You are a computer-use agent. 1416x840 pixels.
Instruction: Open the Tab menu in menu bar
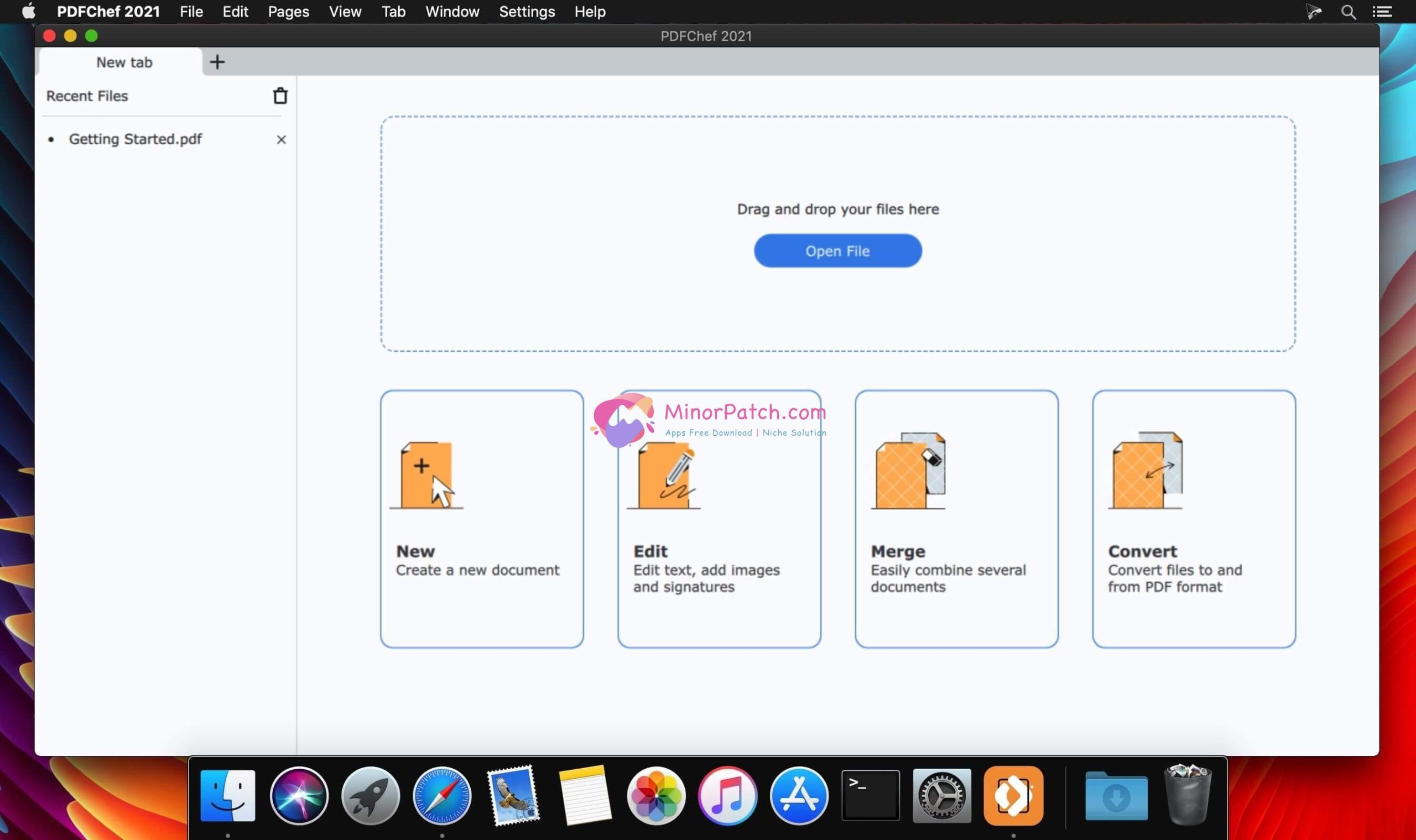tap(392, 11)
